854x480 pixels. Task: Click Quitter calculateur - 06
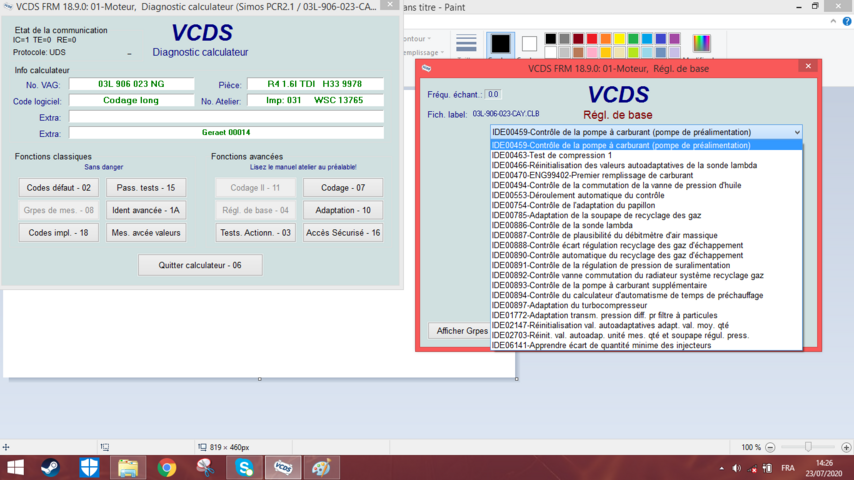tap(200, 265)
